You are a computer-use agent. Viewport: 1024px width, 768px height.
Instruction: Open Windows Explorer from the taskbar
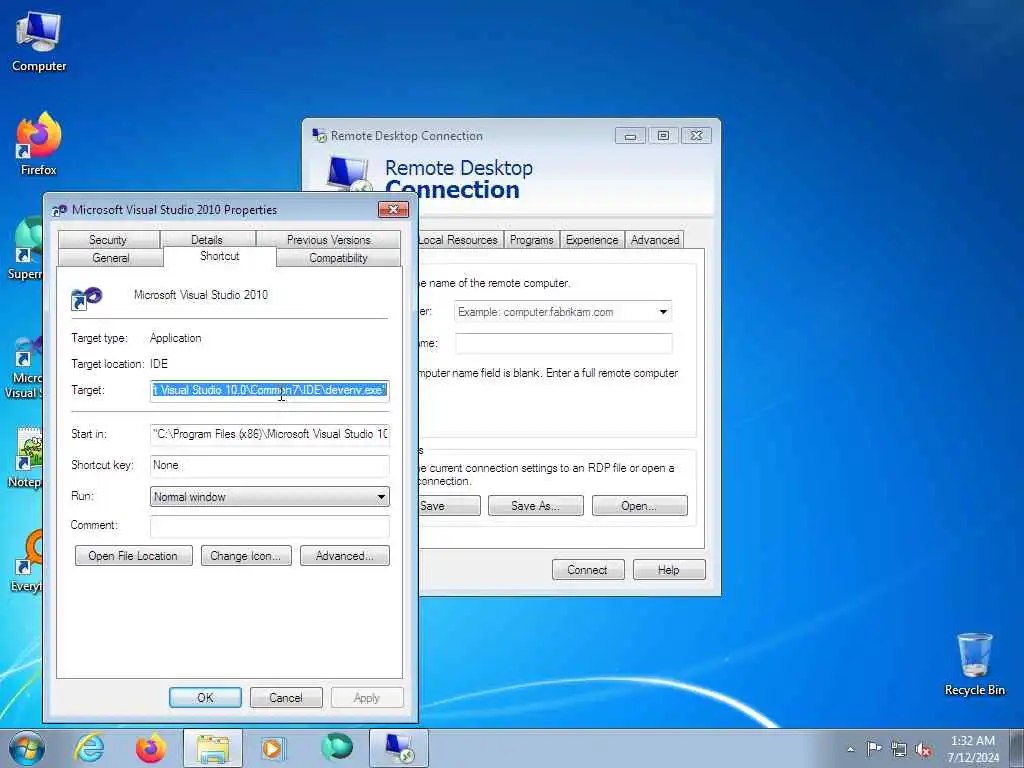213,748
